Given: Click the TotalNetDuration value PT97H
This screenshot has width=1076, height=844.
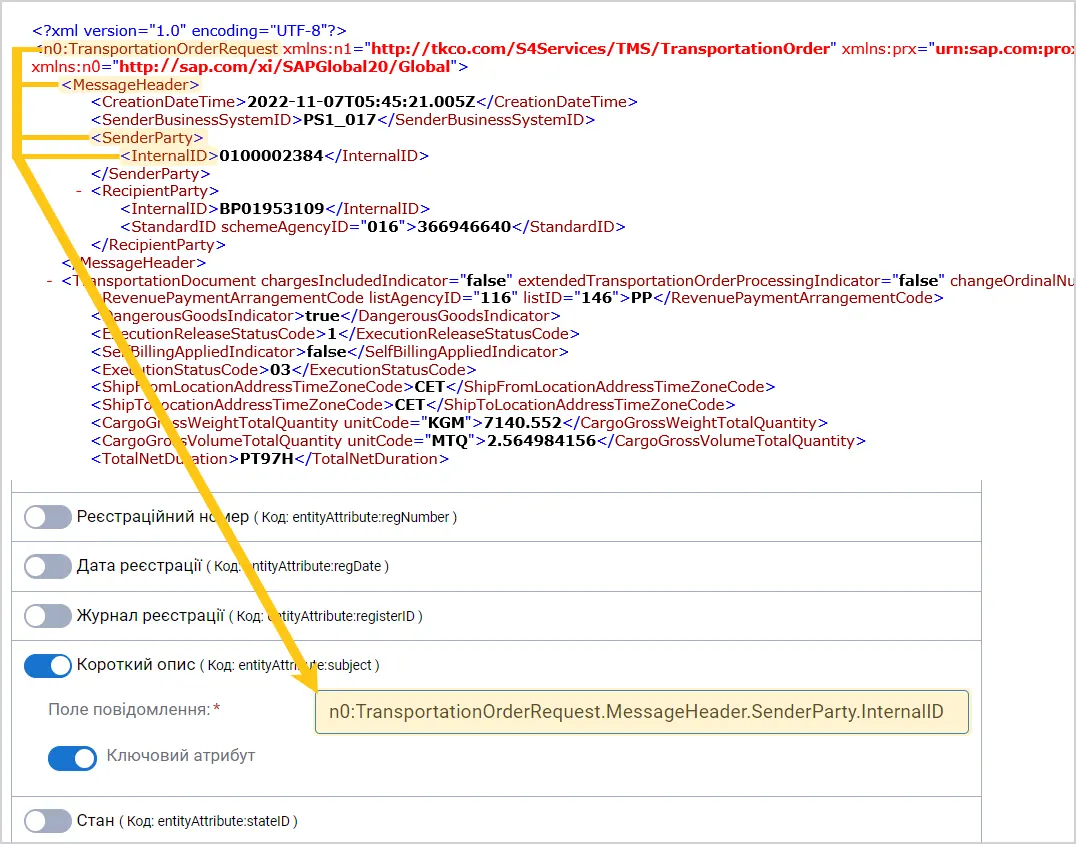Looking at the screenshot, I should pos(267,459).
